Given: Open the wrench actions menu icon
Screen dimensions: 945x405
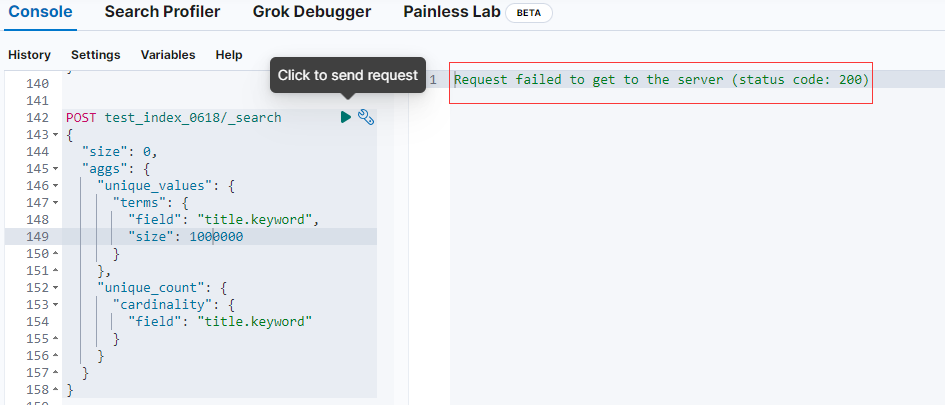Looking at the screenshot, I should pyautogui.click(x=366, y=118).
